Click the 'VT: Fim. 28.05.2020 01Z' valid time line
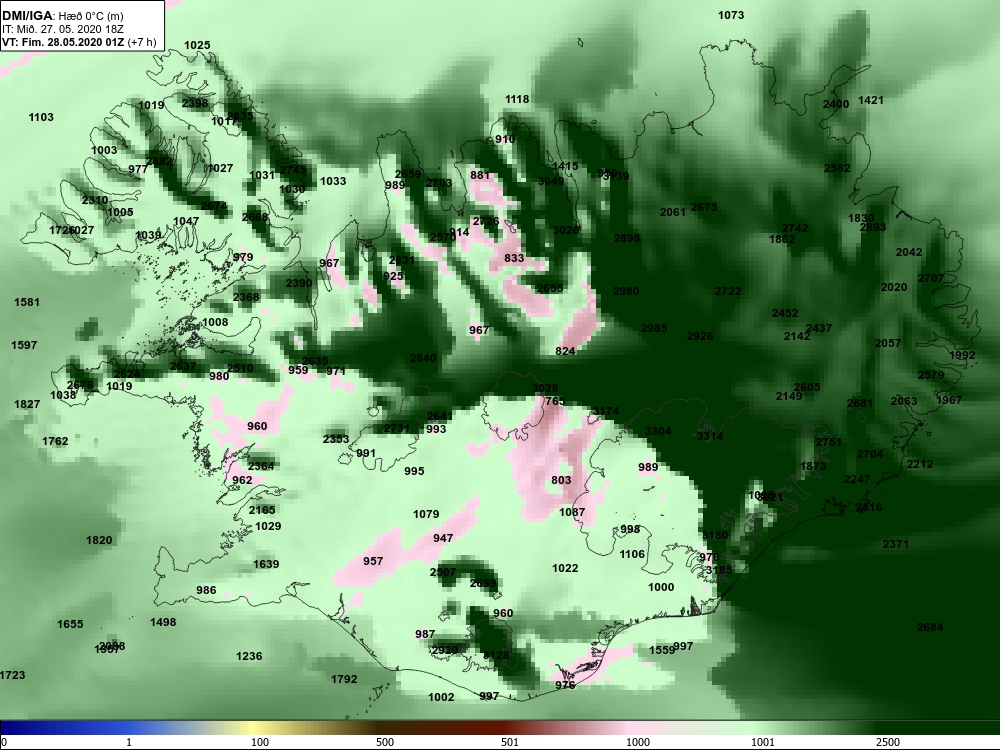This screenshot has height=750, width=1000. click(64, 42)
